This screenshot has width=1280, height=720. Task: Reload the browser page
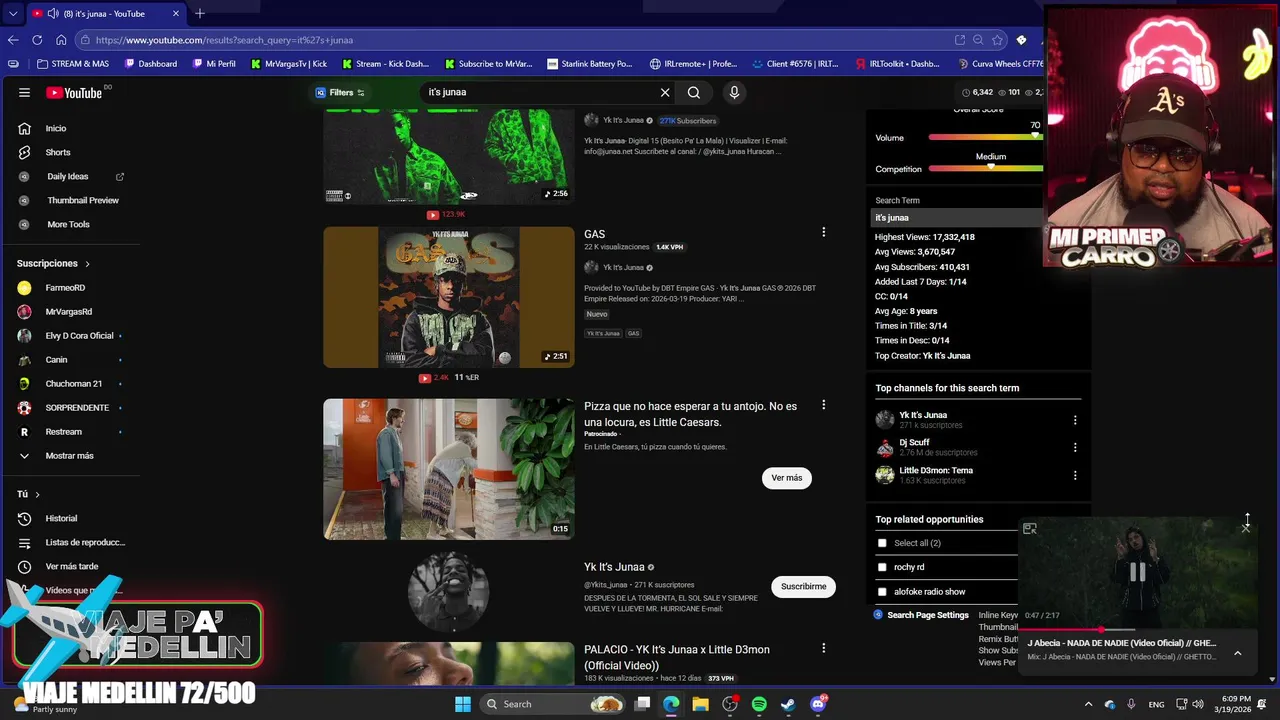37,40
